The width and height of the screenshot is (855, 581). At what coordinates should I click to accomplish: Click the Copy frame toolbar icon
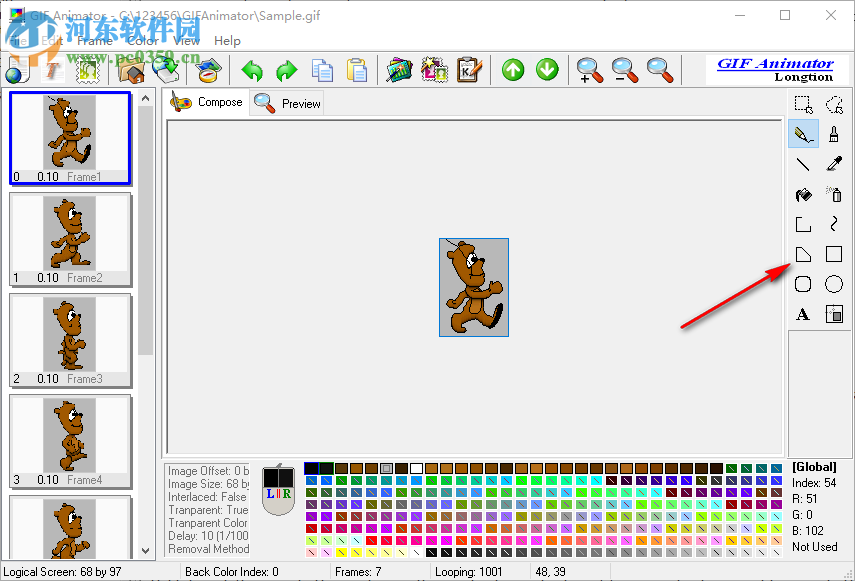[x=322, y=71]
